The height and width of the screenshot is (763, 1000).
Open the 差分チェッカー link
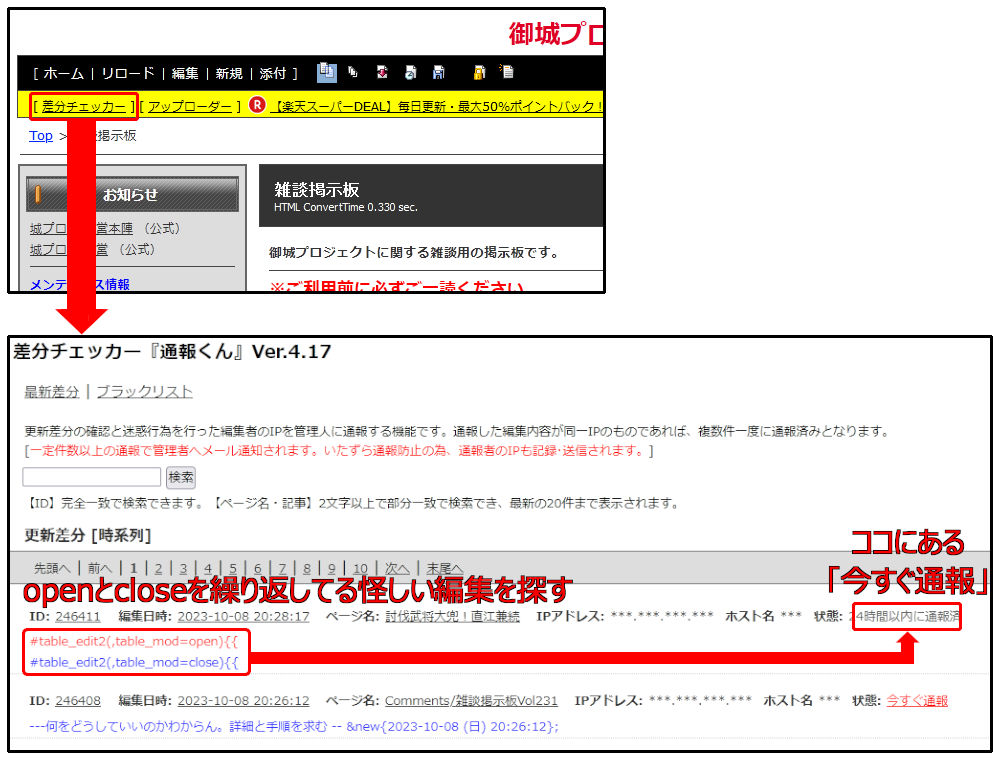84,106
